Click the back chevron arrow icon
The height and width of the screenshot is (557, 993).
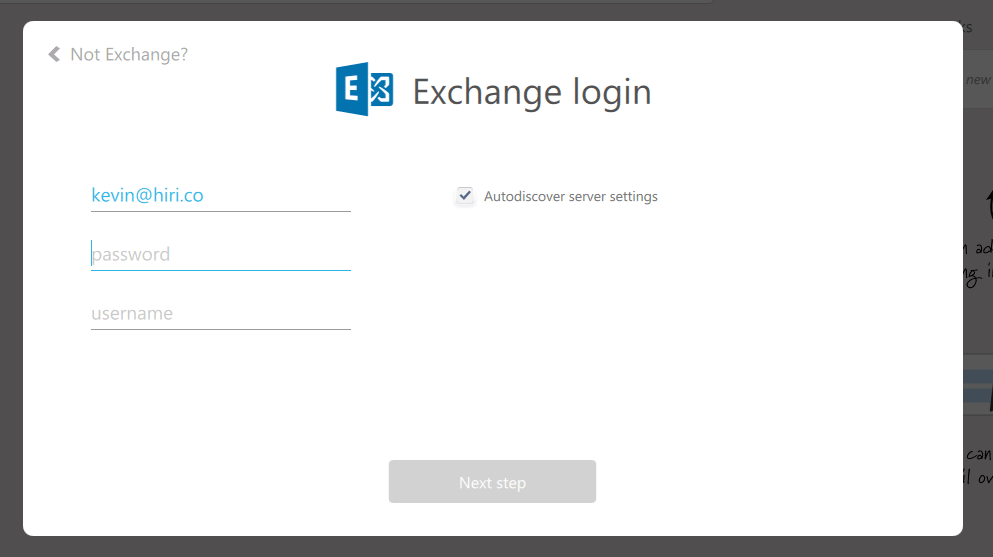tap(54, 54)
